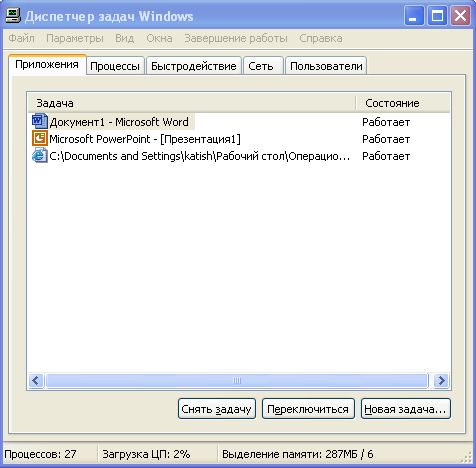Open the Справка menu
This screenshot has height=468, width=476.
(x=321, y=38)
